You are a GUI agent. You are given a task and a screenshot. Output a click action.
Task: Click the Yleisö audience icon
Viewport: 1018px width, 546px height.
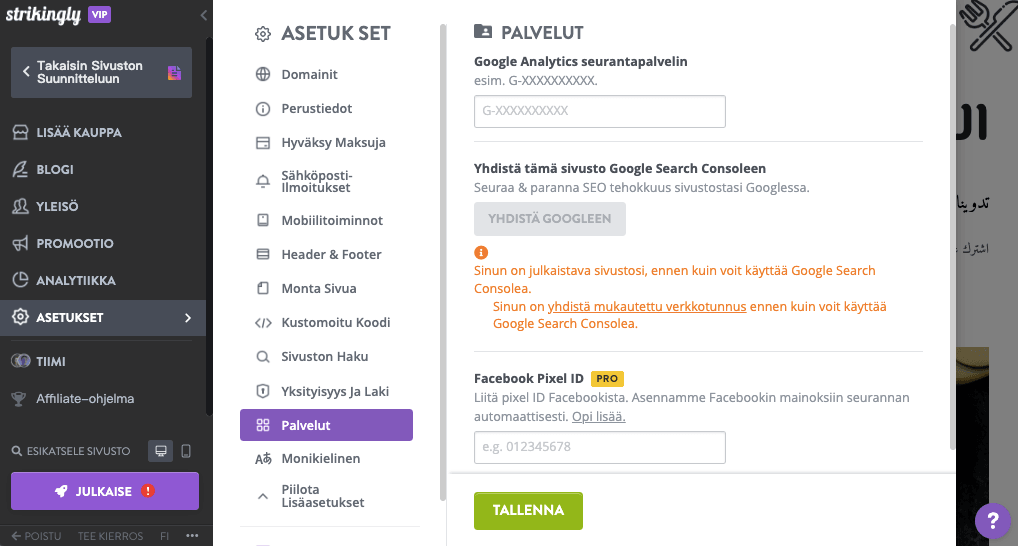[19, 206]
